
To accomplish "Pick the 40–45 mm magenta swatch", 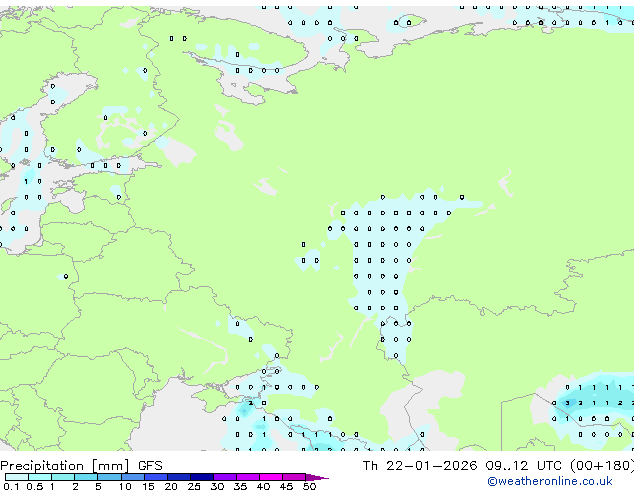I will 271,477.
